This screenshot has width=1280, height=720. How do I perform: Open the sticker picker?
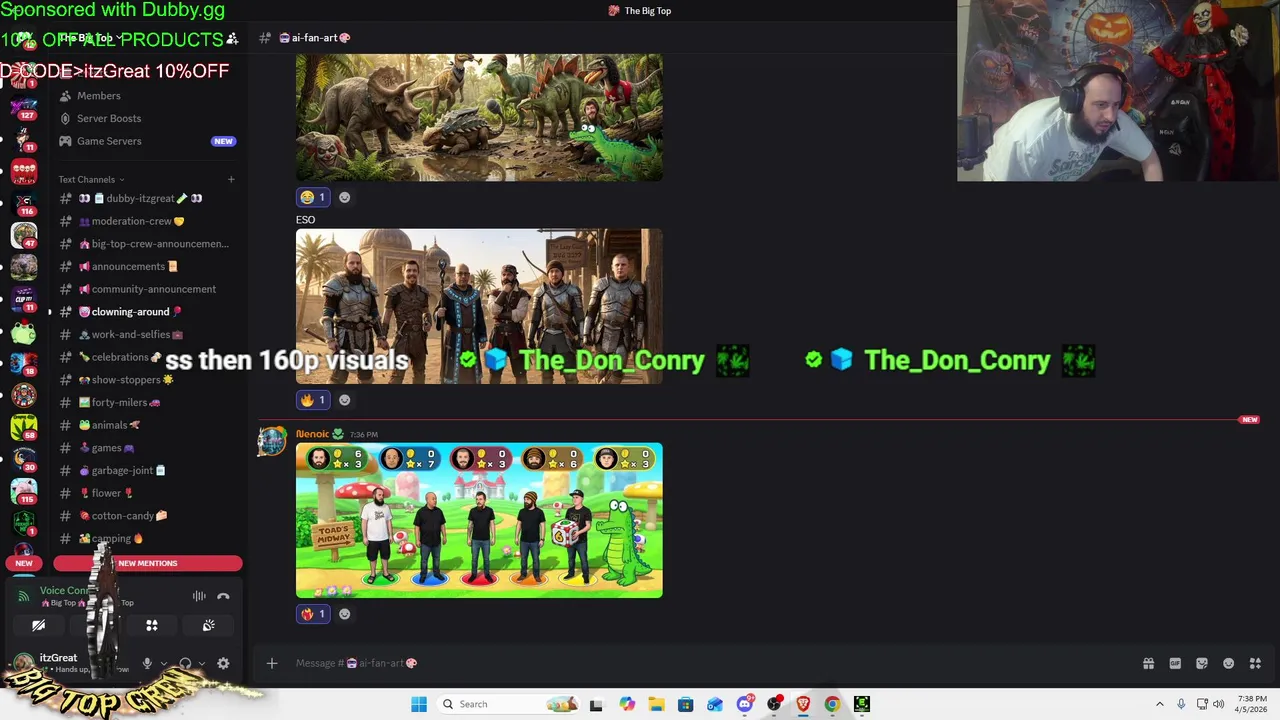point(1202,663)
